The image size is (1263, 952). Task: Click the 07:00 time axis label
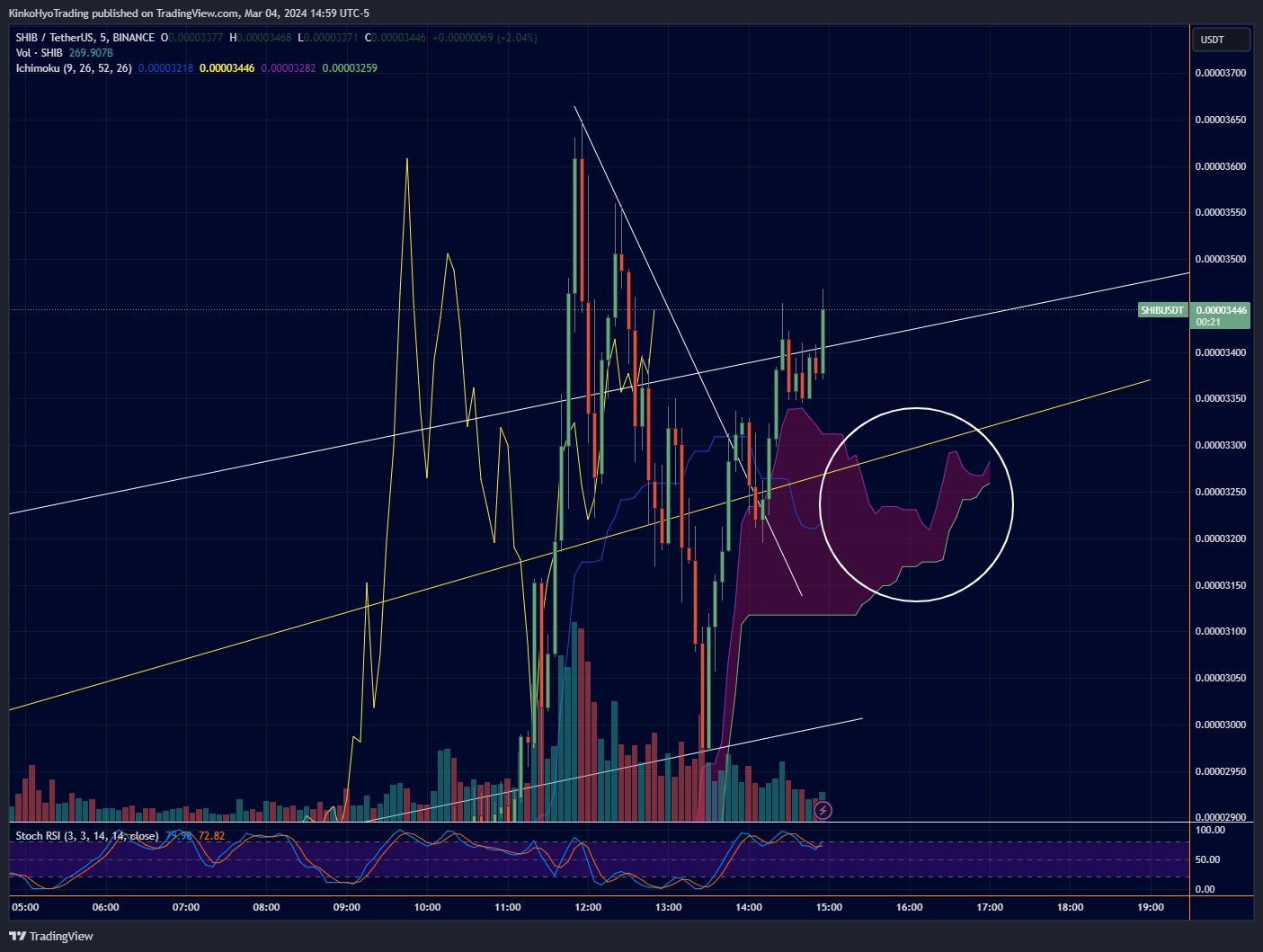[186, 907]
